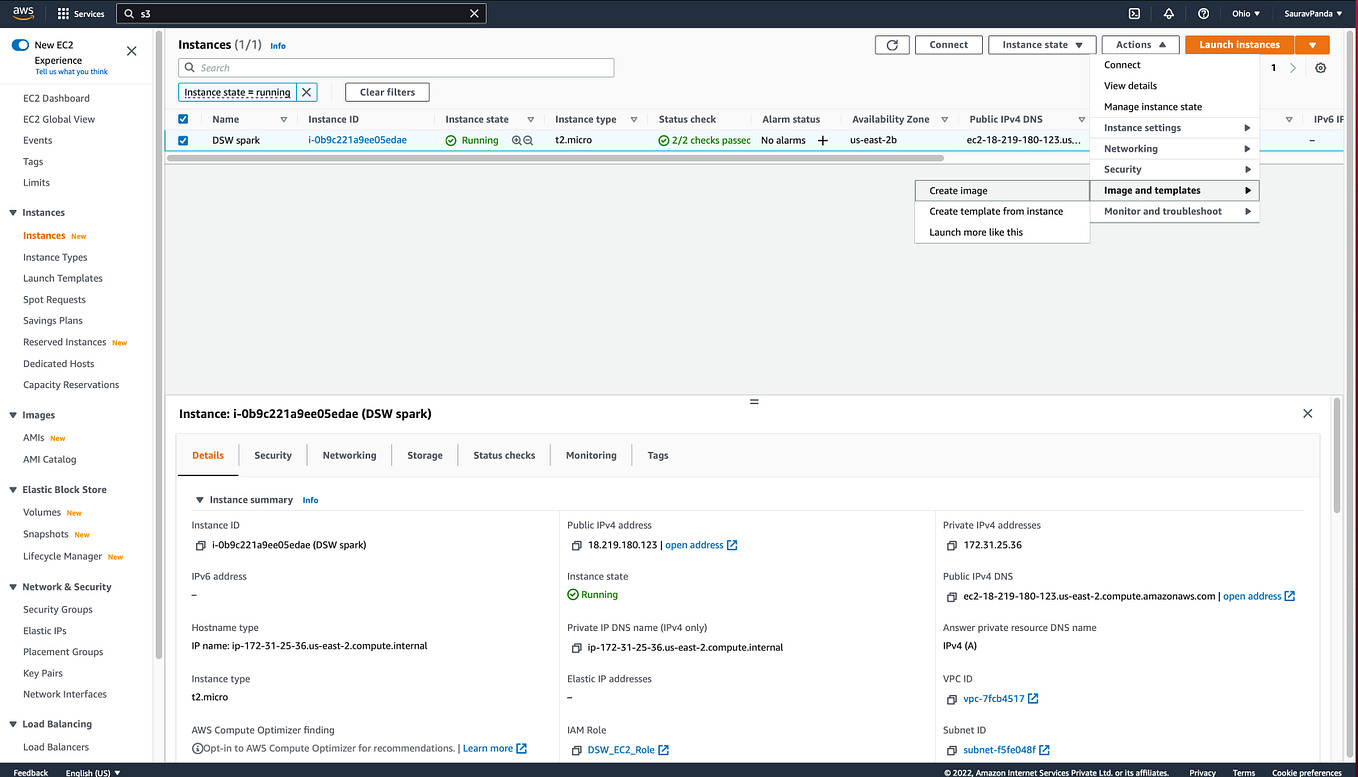Copy the Private IP DNS name

[x=577, y=648]
